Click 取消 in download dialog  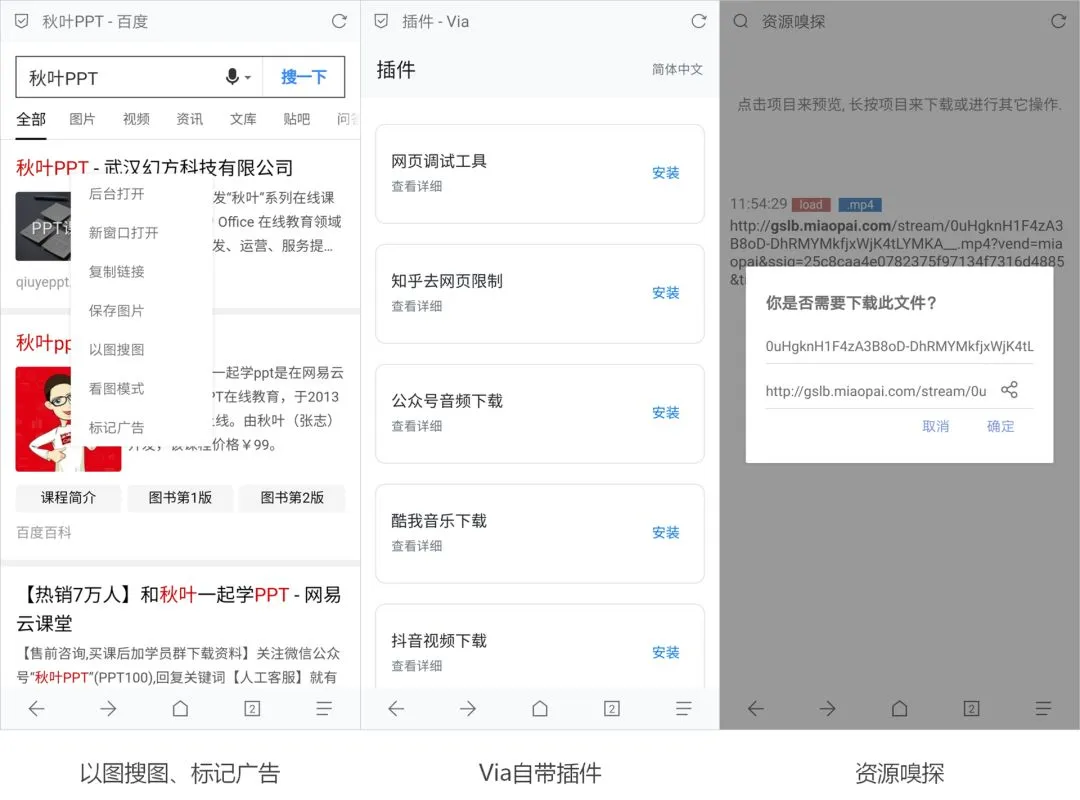pos(935,427)
